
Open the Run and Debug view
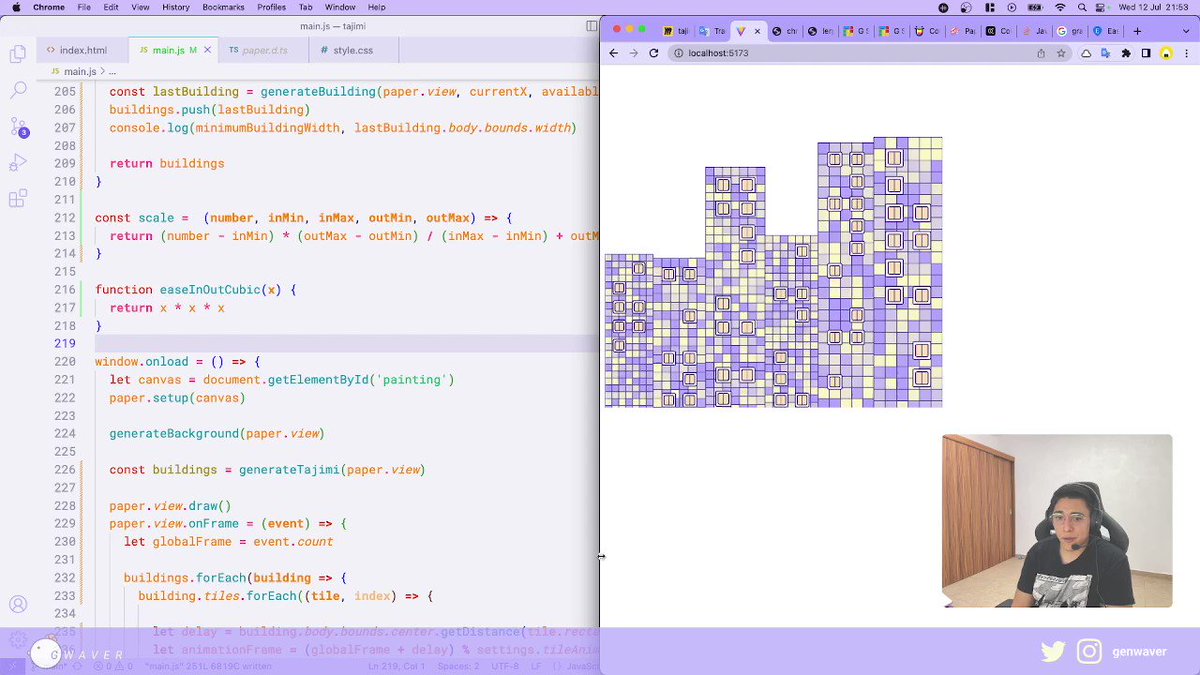point(18,163)
